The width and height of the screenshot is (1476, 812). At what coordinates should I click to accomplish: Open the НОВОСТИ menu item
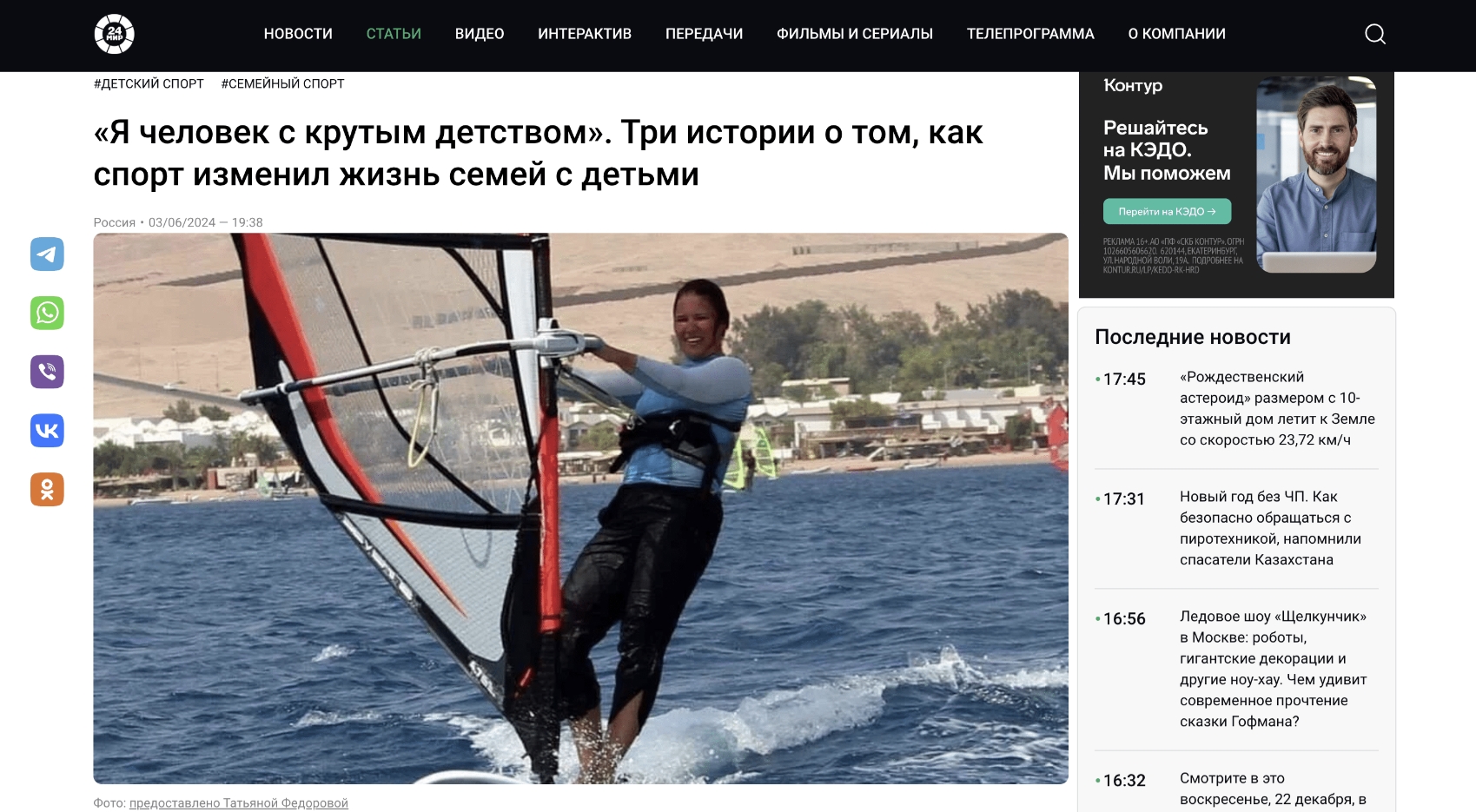[x=298, y=34]
